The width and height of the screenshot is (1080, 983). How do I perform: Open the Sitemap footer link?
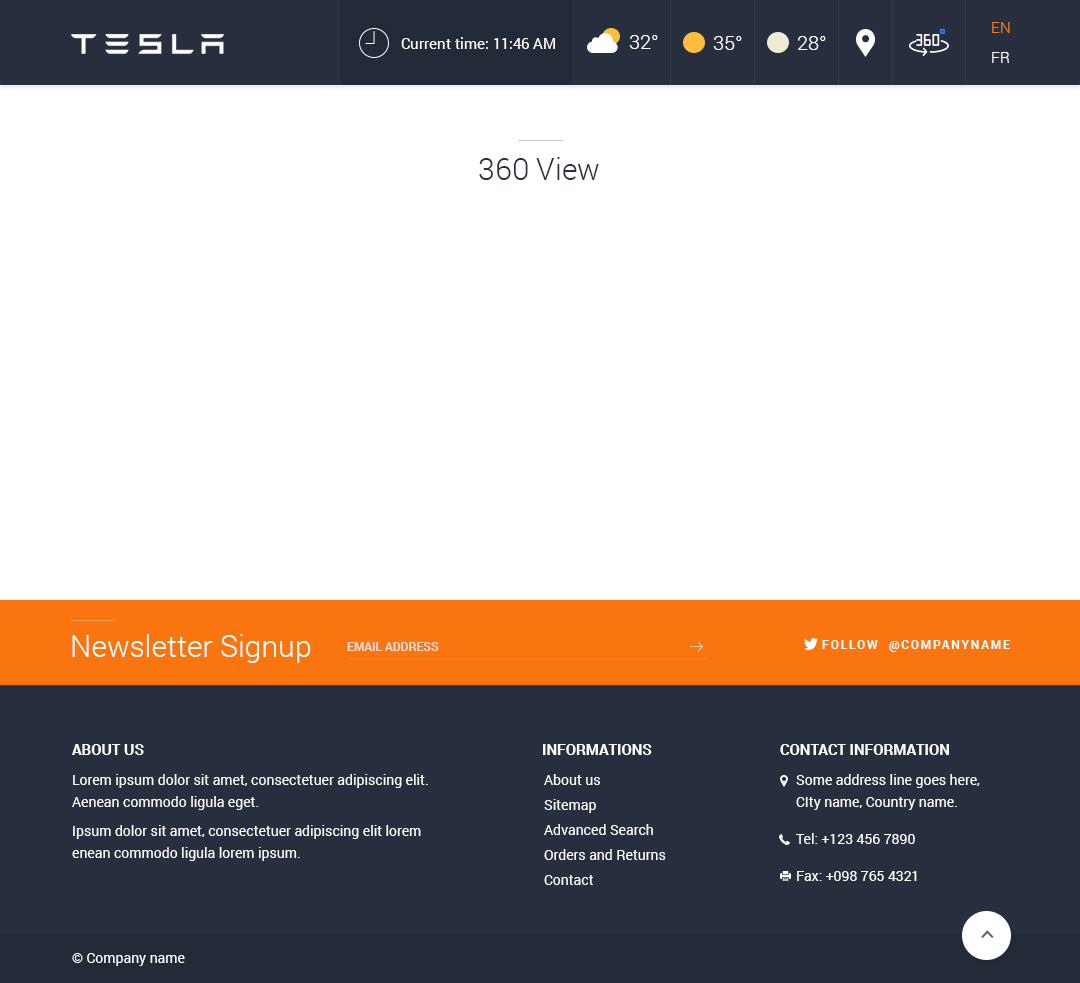pyautogui.click(x=570, y=805)
